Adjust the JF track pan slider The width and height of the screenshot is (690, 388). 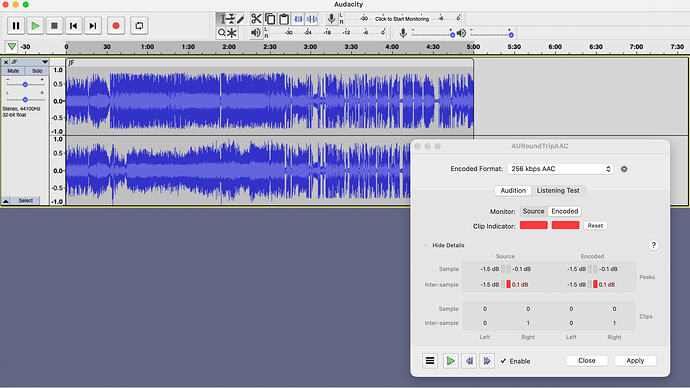pos(25,99)
